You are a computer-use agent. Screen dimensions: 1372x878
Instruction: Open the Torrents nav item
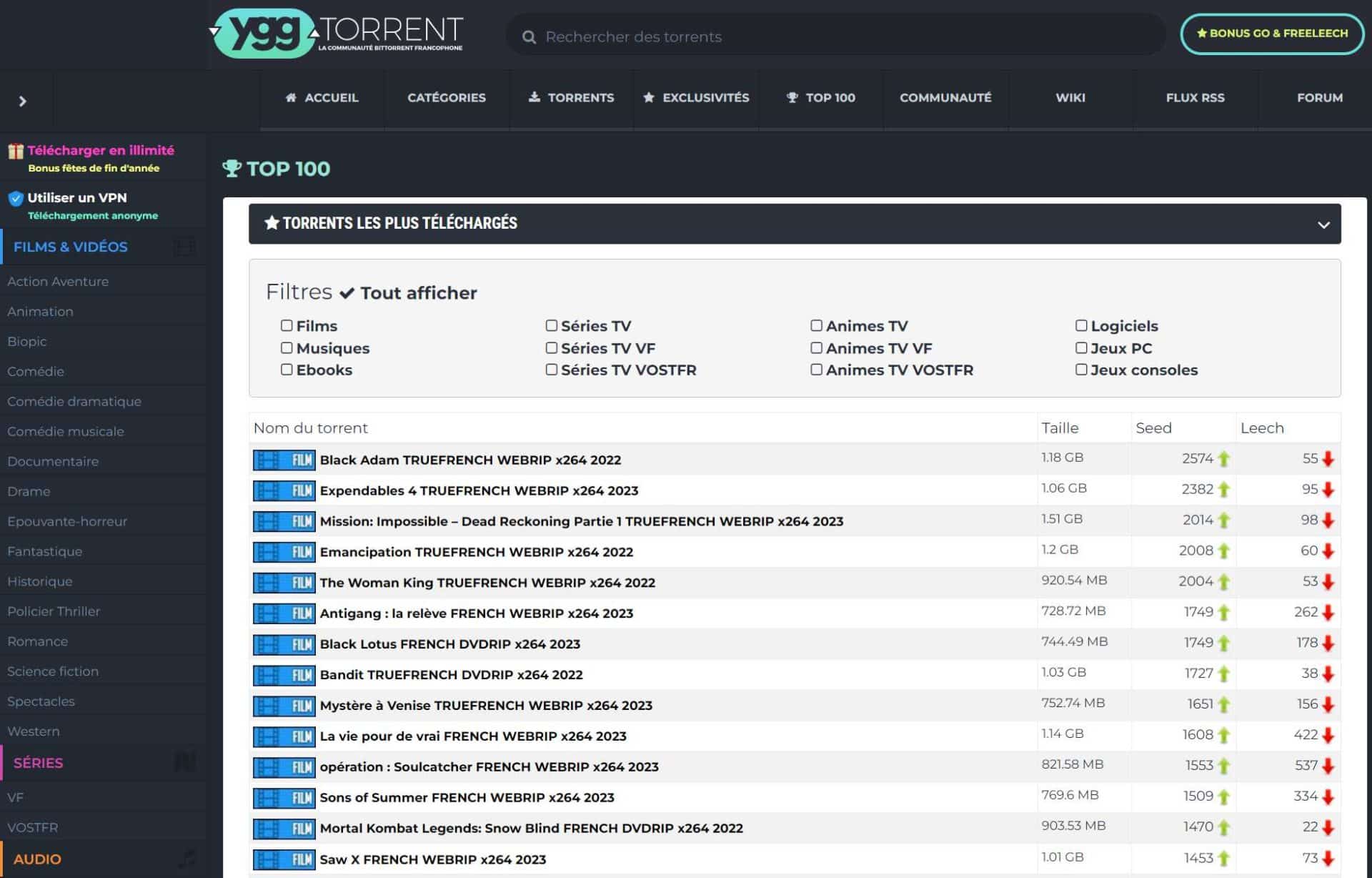click(571, 98)
